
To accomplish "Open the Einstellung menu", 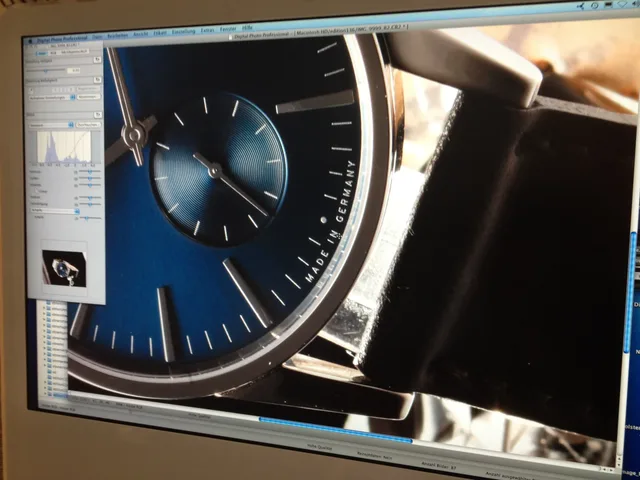I will point(183,31).
